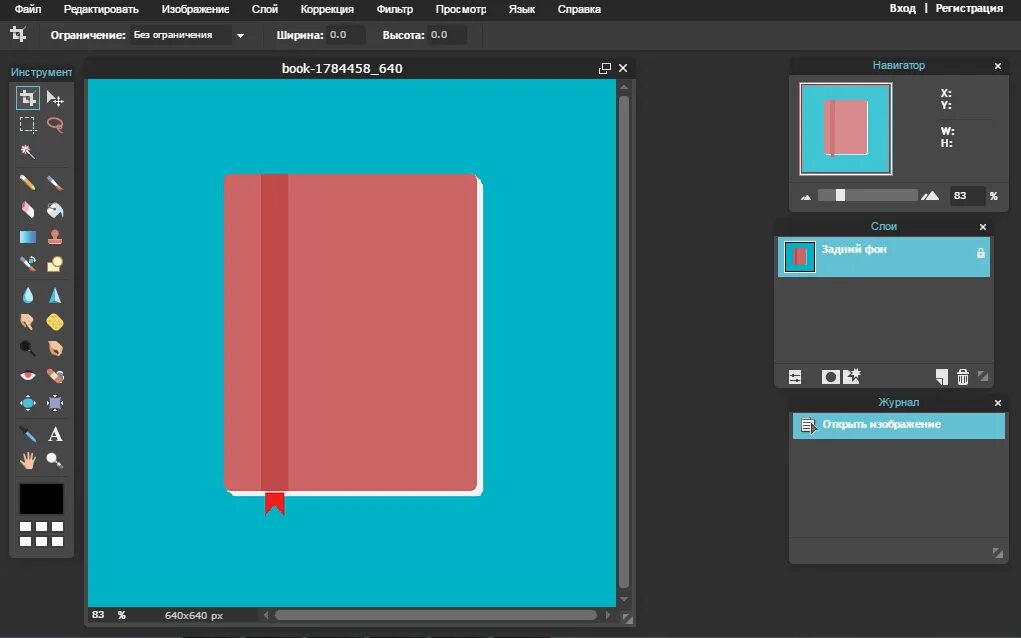
Task: Click the crop icon in options bar
Action: pyautogui.click(x=18, y=35)
